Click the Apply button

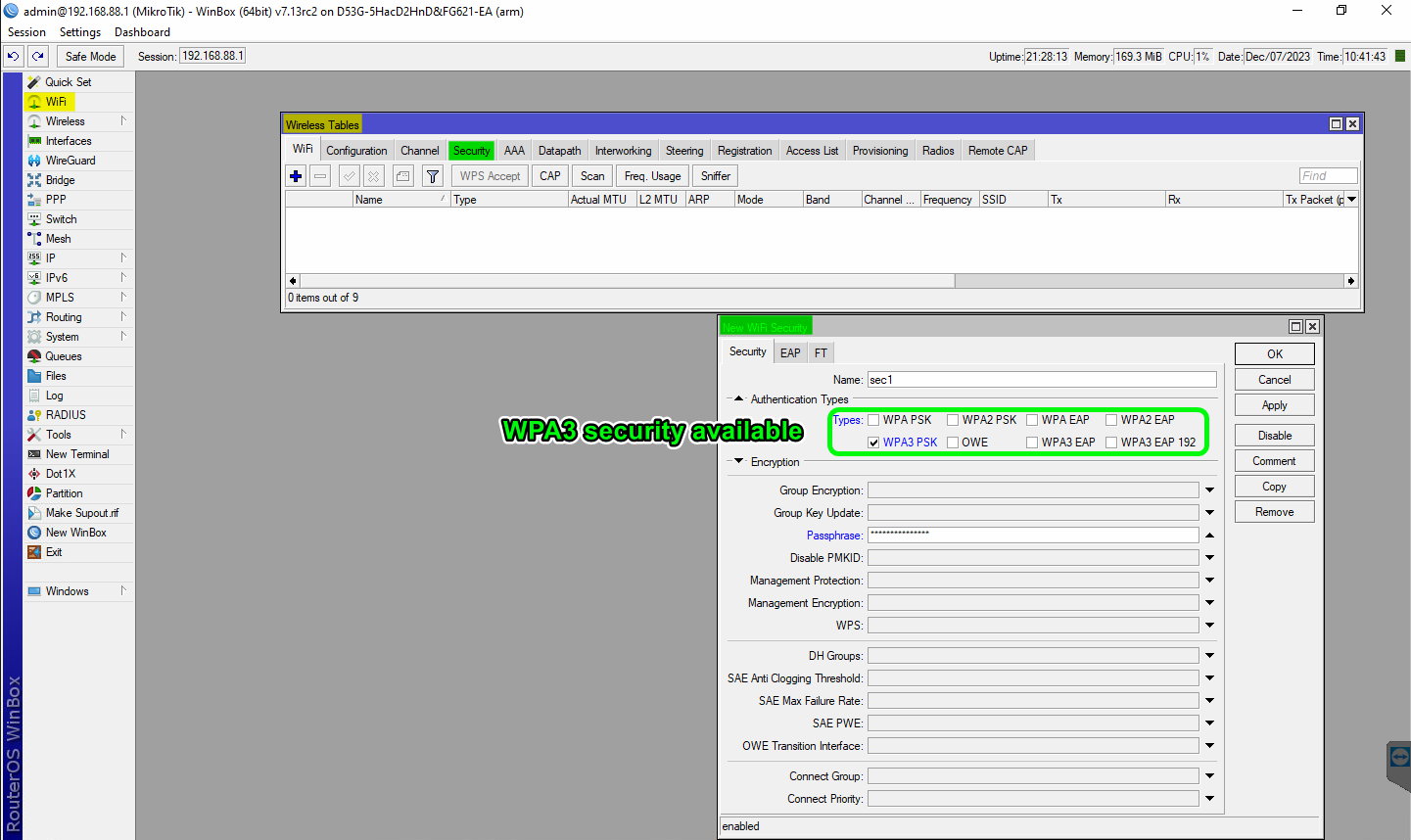tap(1274, 405)
